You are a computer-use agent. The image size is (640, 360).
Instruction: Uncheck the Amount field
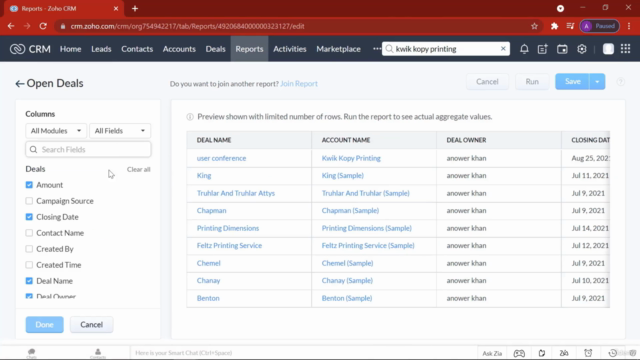(29, 185)
